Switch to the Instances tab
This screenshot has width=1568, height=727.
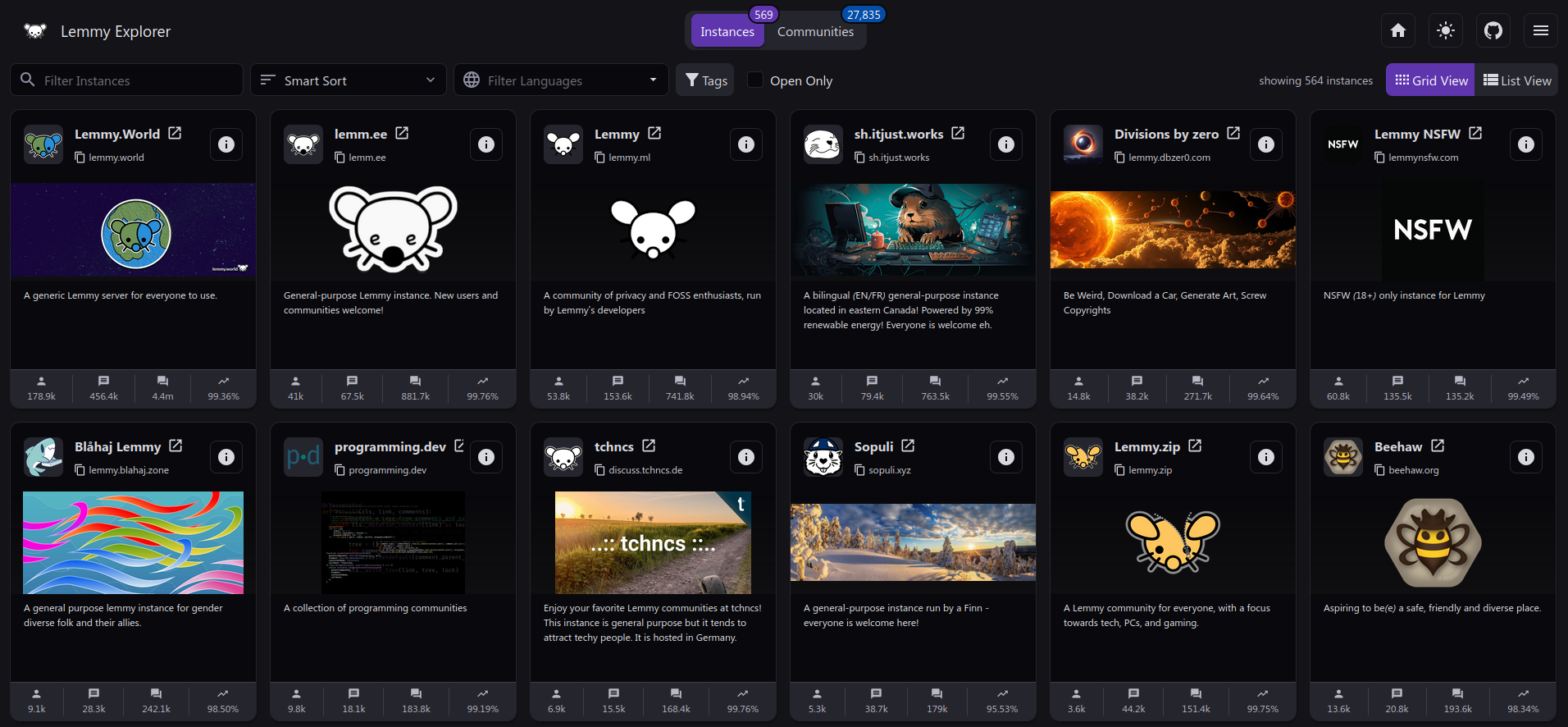click(x=727, y=32)
